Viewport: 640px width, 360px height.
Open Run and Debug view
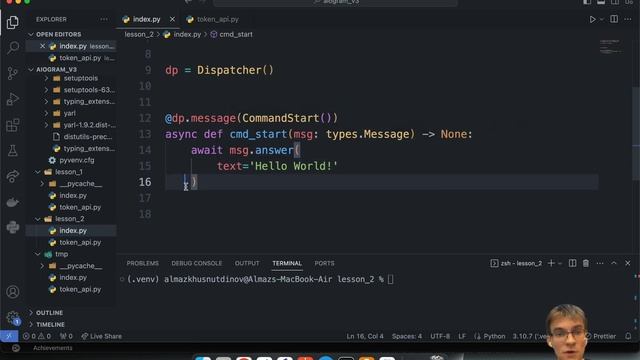(x=13, y=99)
